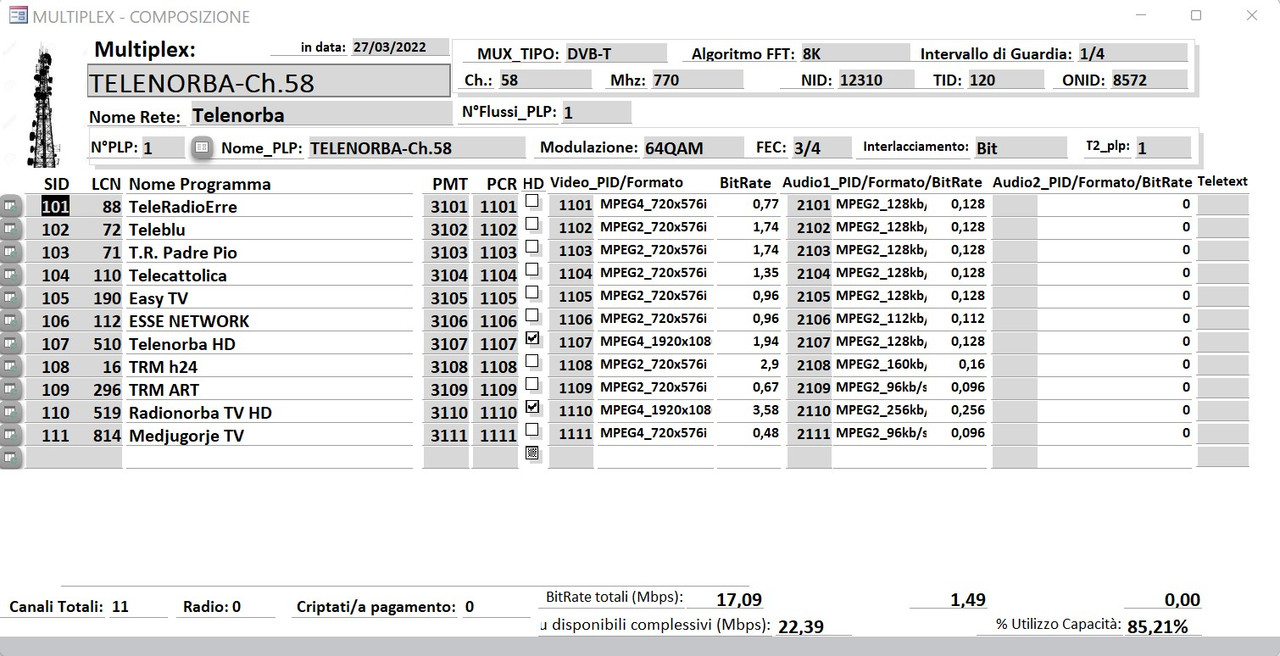Toggle HD checkbox for TeleRadioErre
Image resolution: width=1280 pixels, height=656 pixels.
(x=532, y=201)
